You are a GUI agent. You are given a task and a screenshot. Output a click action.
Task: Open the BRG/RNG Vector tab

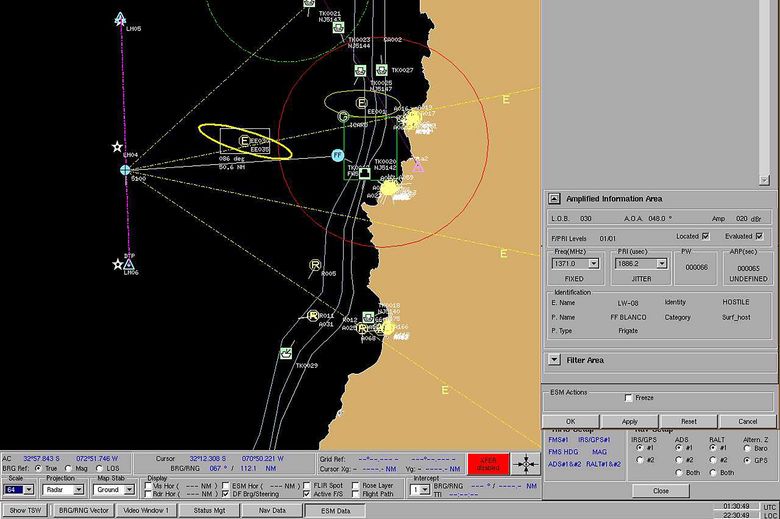(x=84, y=511)
